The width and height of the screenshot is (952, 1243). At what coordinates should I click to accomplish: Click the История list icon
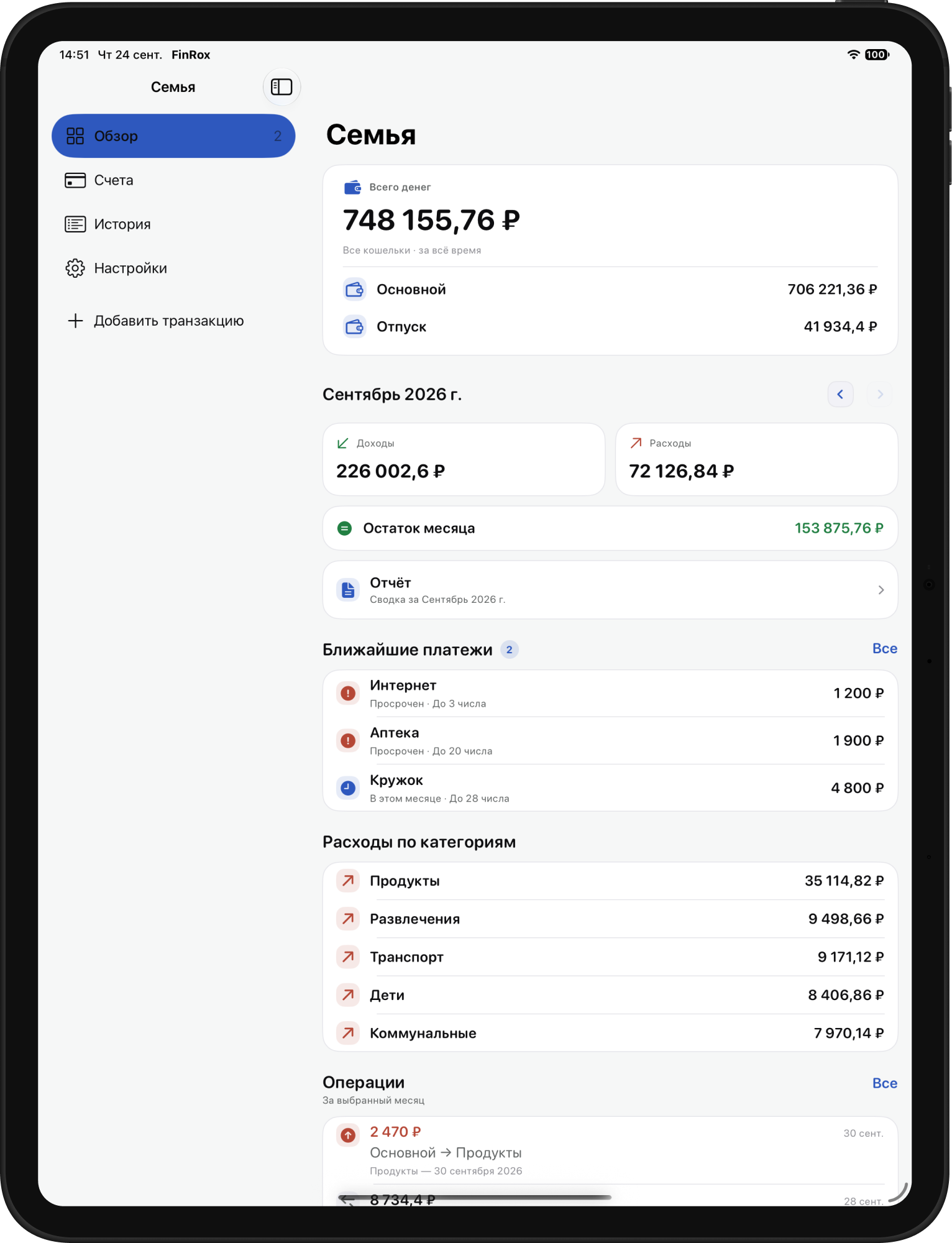pos(75,224)
